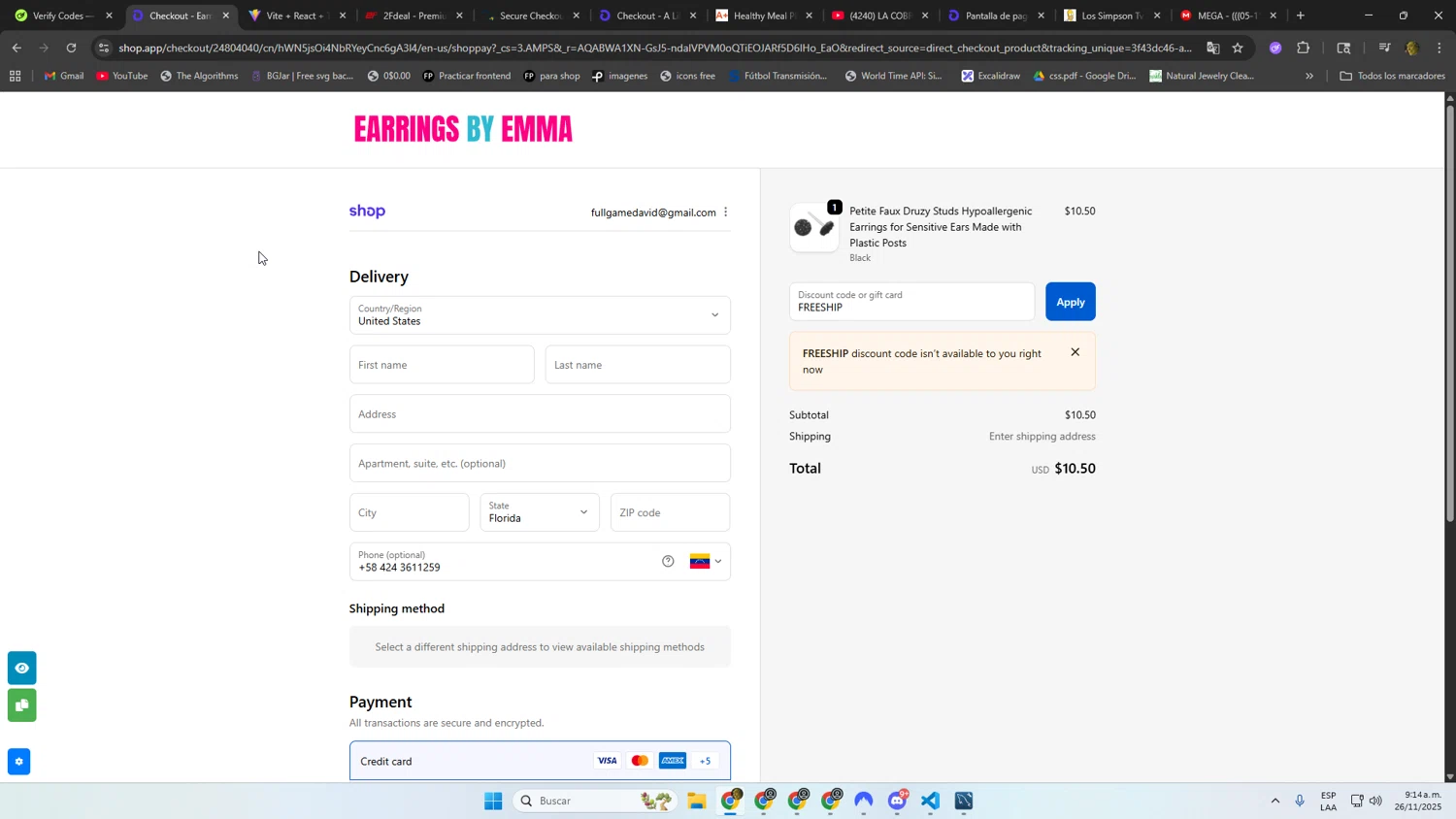Open the Excalidraw bookmark
Viewport: 1456px width, 819px height.
(990, 76)
